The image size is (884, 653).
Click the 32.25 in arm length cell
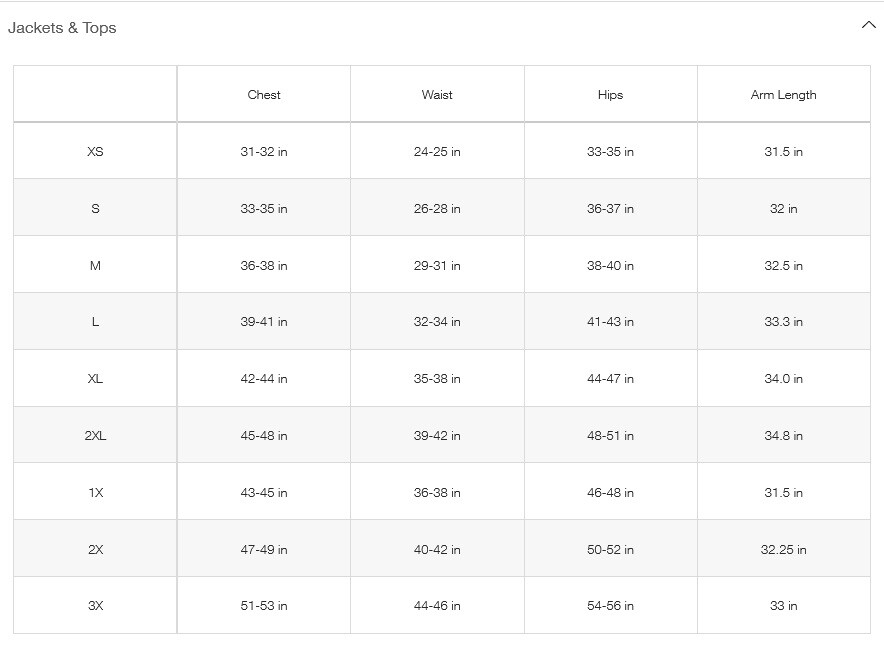pyautogui.click(x=784, y=549)
